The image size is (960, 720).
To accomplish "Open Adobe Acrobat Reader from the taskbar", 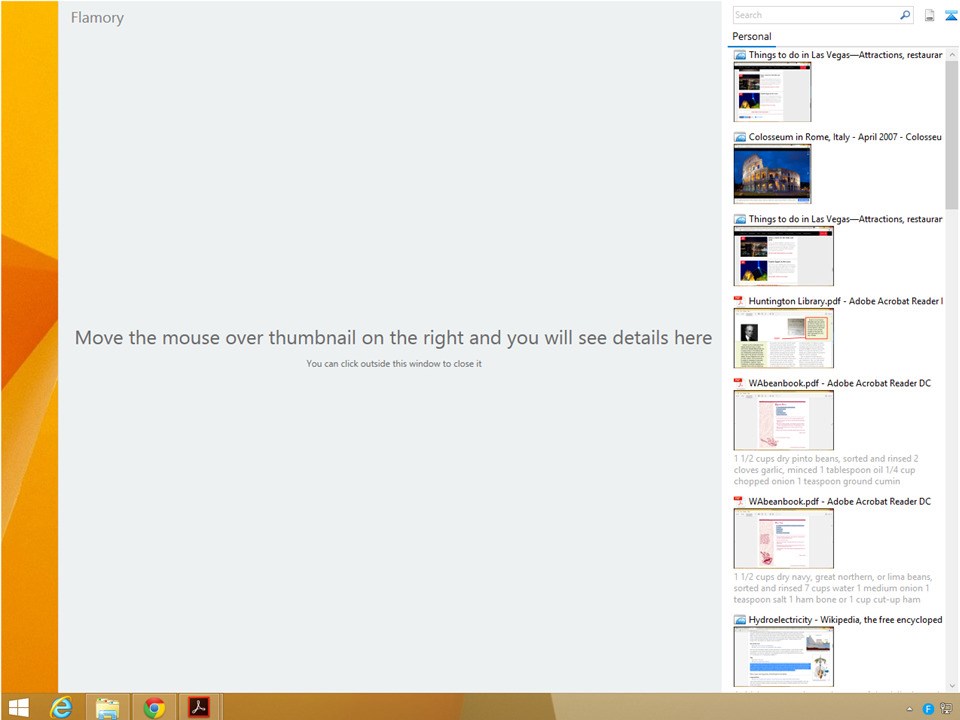I will (x=199, y=707).
